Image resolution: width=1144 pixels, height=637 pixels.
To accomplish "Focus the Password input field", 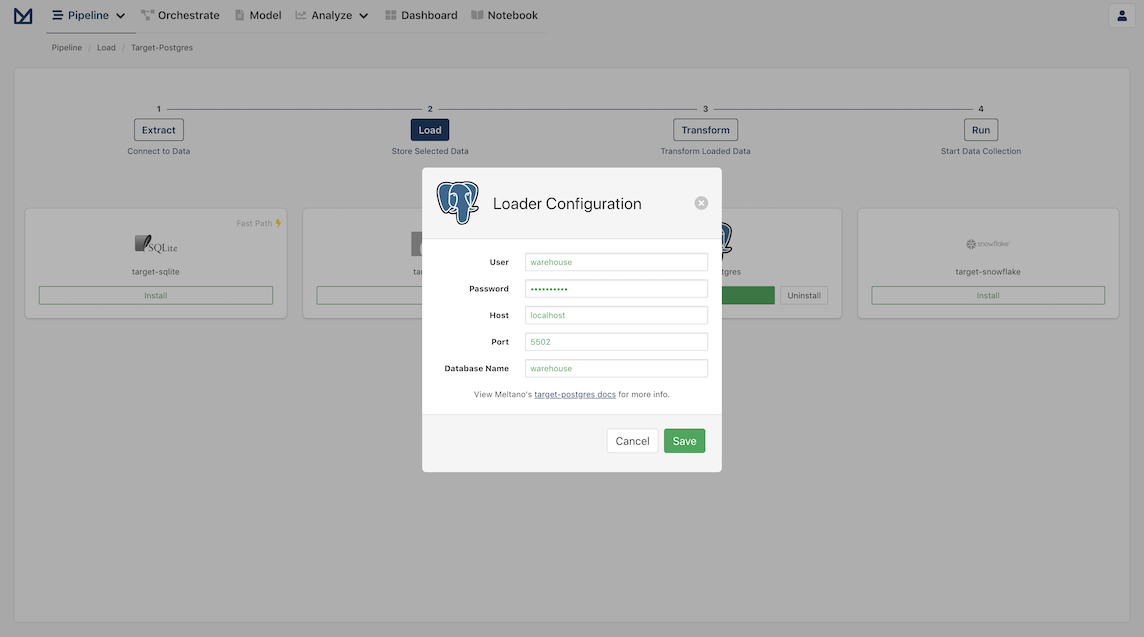I will coord(617,289).
